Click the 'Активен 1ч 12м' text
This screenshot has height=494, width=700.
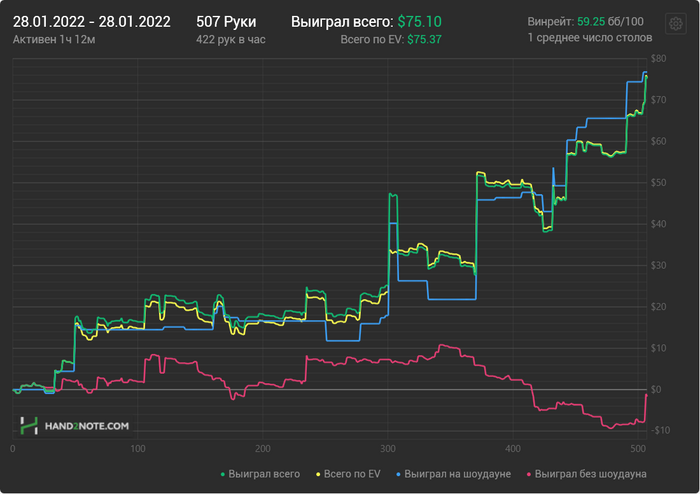click(x=54, y=40)
